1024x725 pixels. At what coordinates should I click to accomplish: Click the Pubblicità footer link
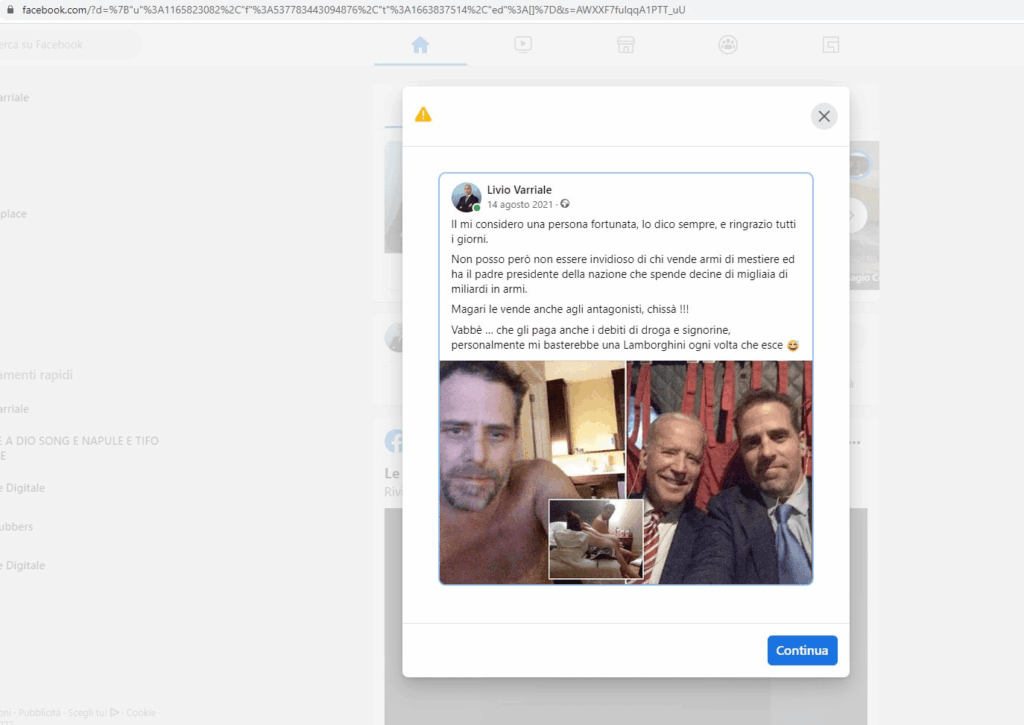pyautogui.click(x=39, y=713)
